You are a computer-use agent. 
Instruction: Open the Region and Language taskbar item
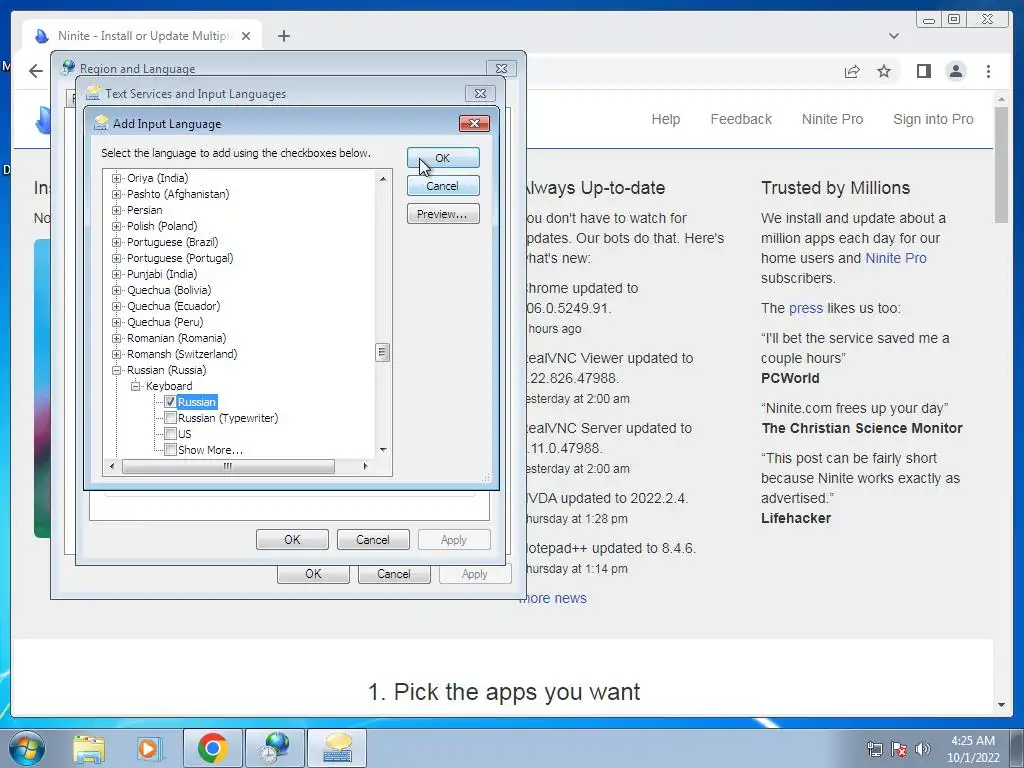(276, 748)
